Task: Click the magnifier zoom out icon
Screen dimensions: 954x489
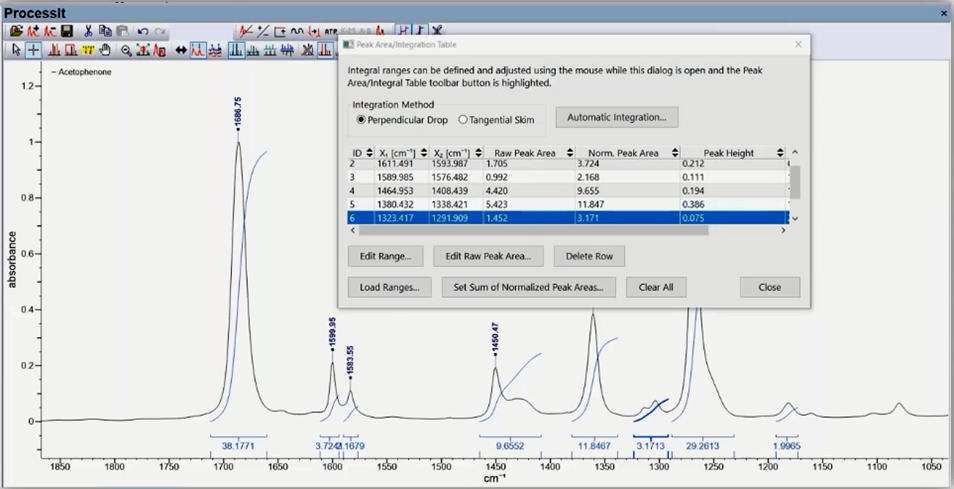Action: click(x=126, y=50)
